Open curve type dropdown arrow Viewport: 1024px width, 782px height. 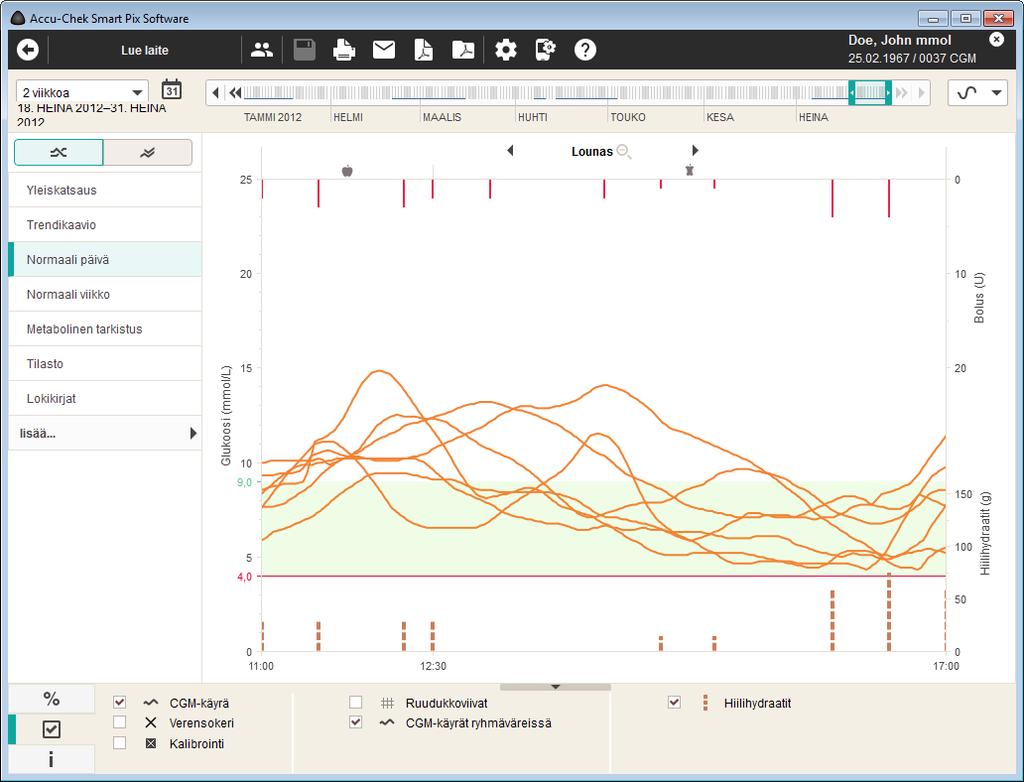(x=997, y=93)
